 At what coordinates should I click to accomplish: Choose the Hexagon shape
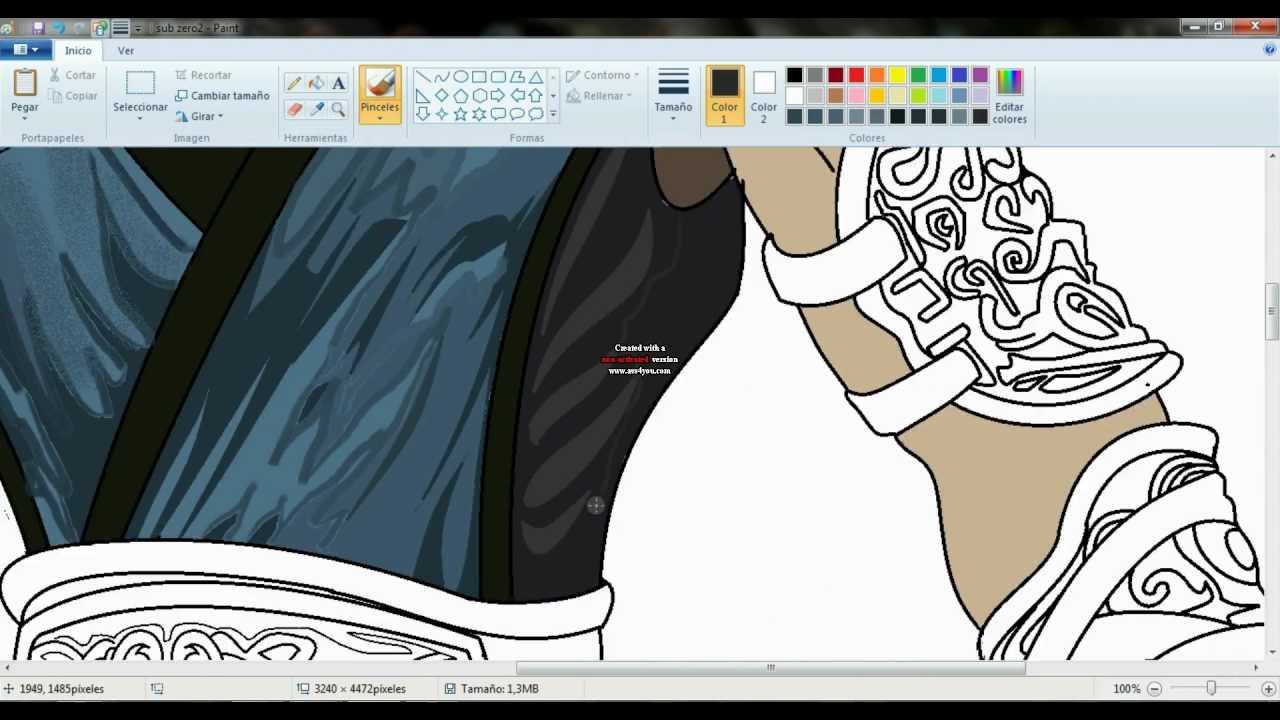(x=479, y=96)
